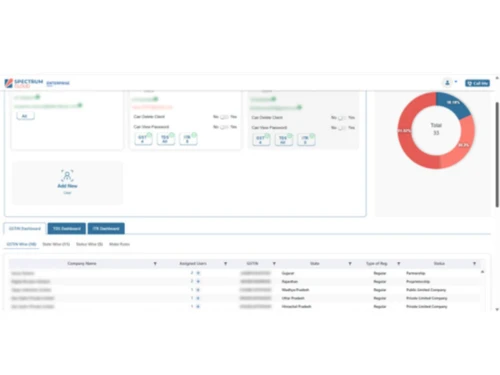
Task: Click the page scroll down arrow
Action: [x=497, y=309]
